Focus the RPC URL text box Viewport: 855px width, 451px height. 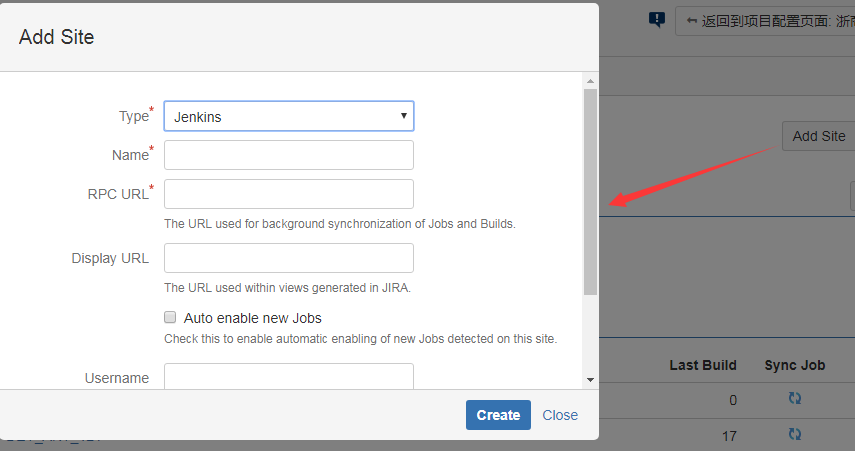pos(289,194)
